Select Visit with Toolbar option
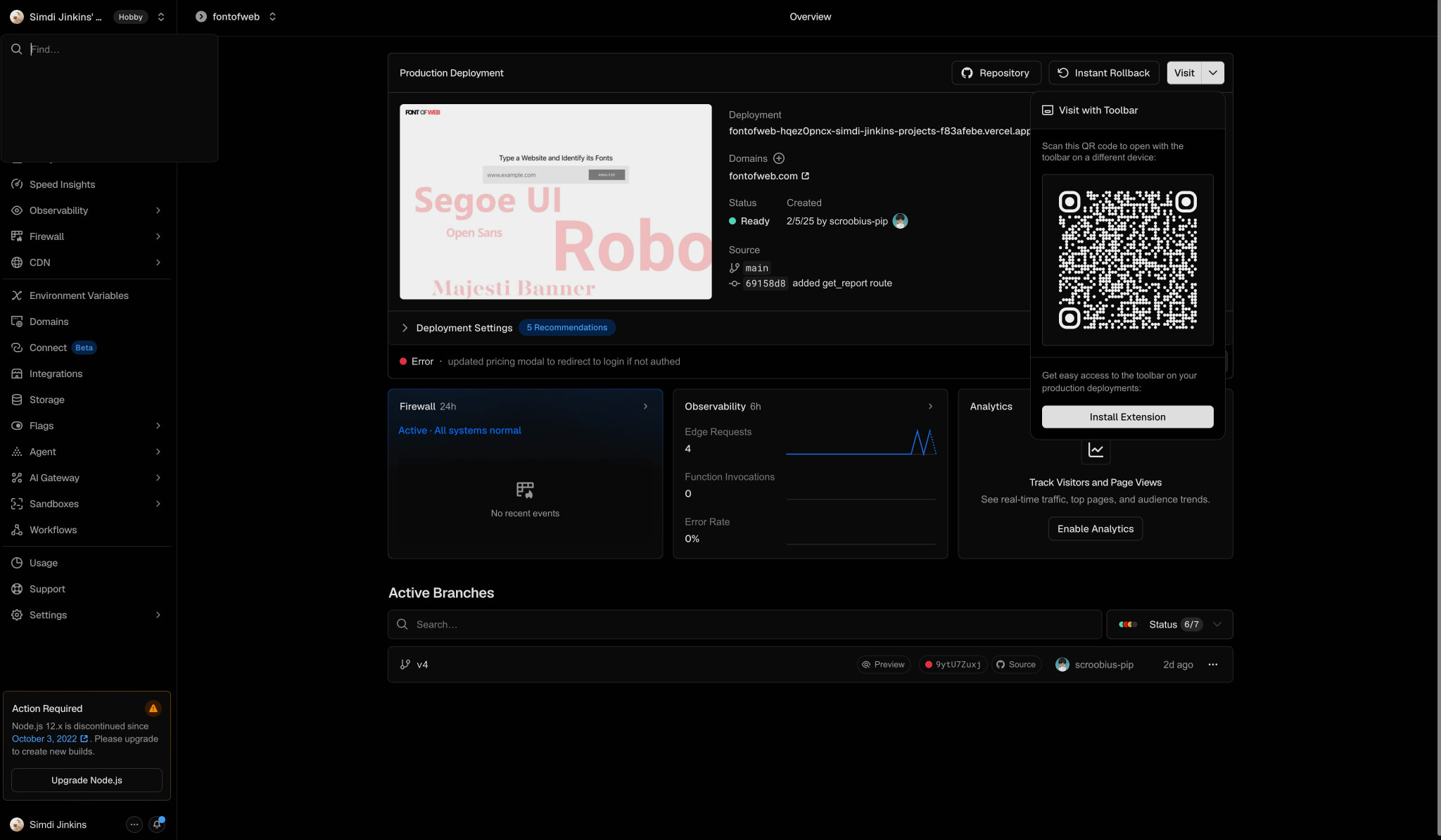1441x840 pixels. coord(1127,110)
